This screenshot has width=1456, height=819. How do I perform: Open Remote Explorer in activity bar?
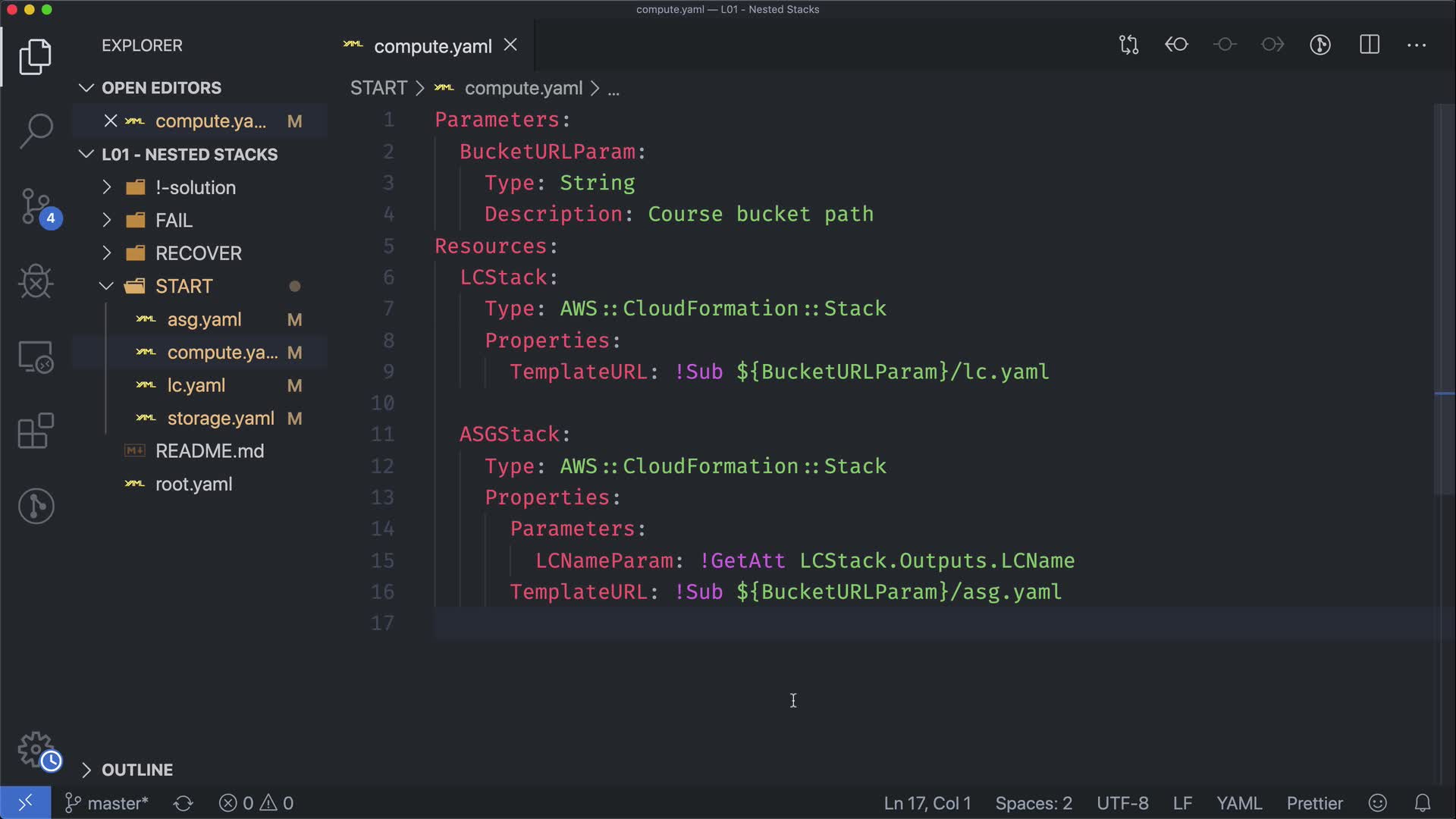point(36,356)
